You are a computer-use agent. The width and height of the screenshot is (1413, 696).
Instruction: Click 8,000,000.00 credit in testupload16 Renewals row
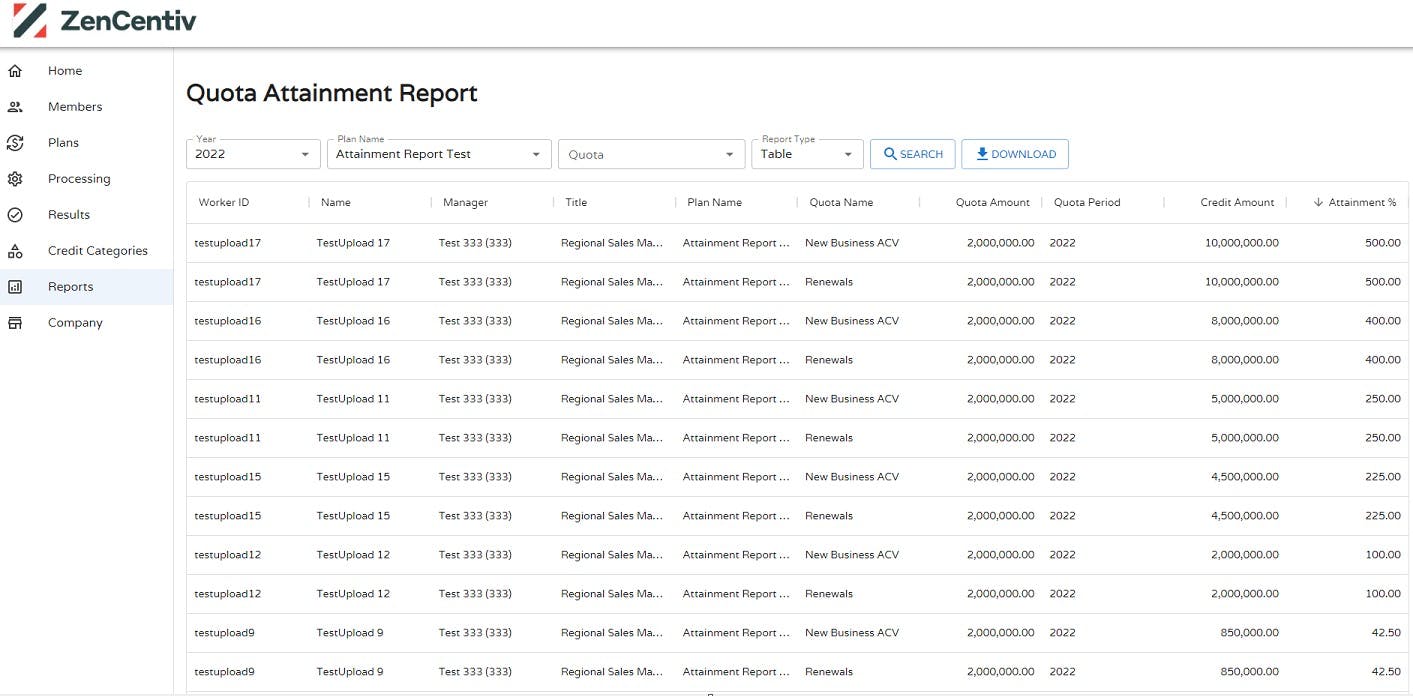click(x=1245, y=360)
